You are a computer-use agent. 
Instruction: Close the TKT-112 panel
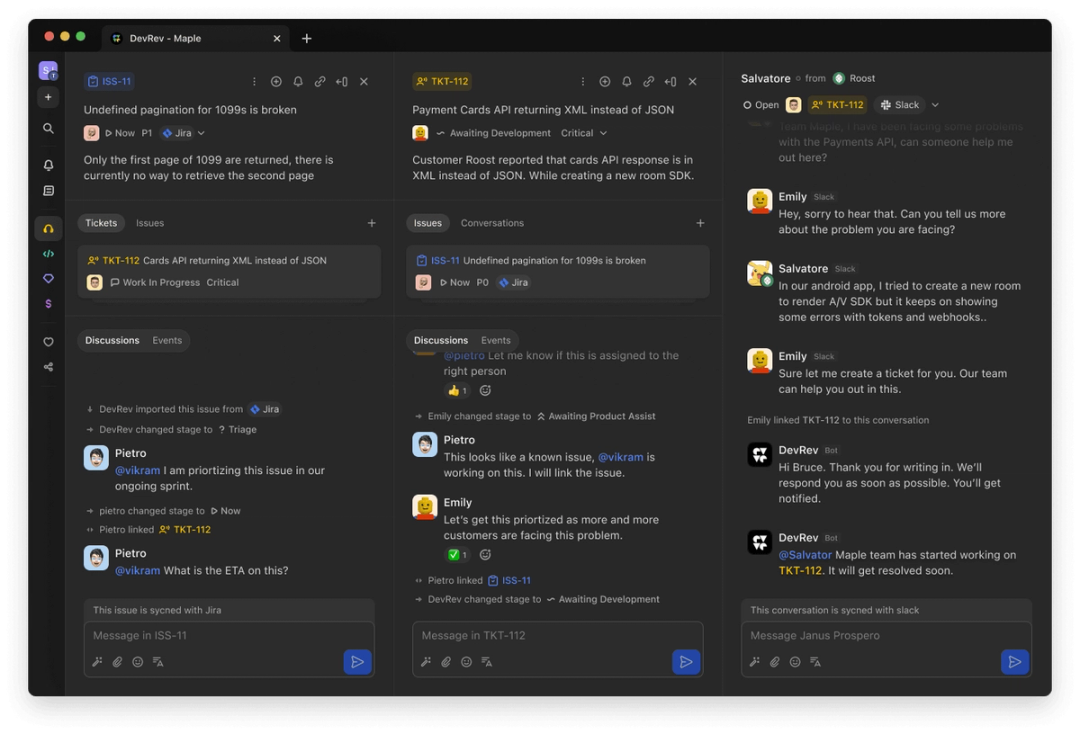point(693,81)
